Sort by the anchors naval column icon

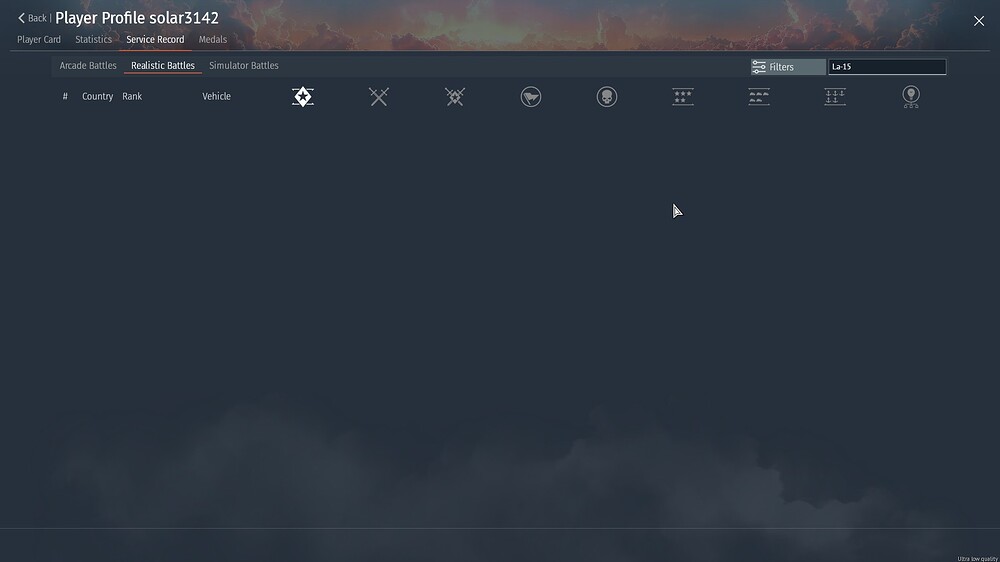[835, 97]
